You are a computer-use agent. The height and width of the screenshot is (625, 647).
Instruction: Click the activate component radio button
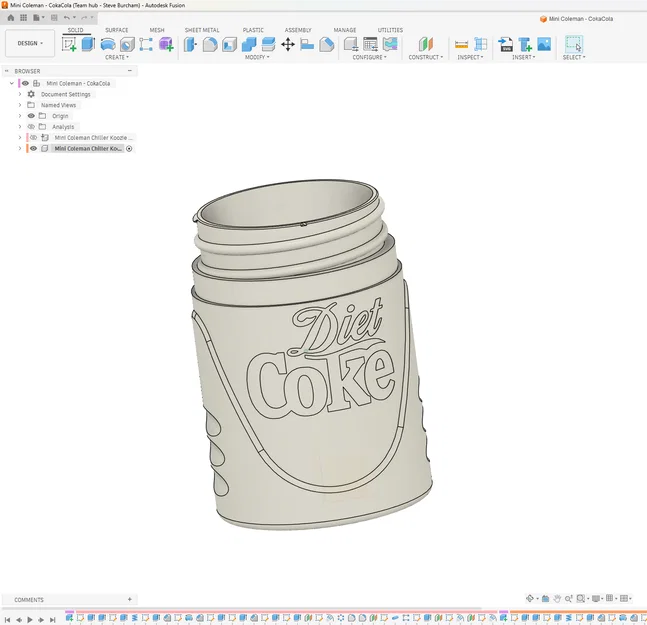coord(129,149)
